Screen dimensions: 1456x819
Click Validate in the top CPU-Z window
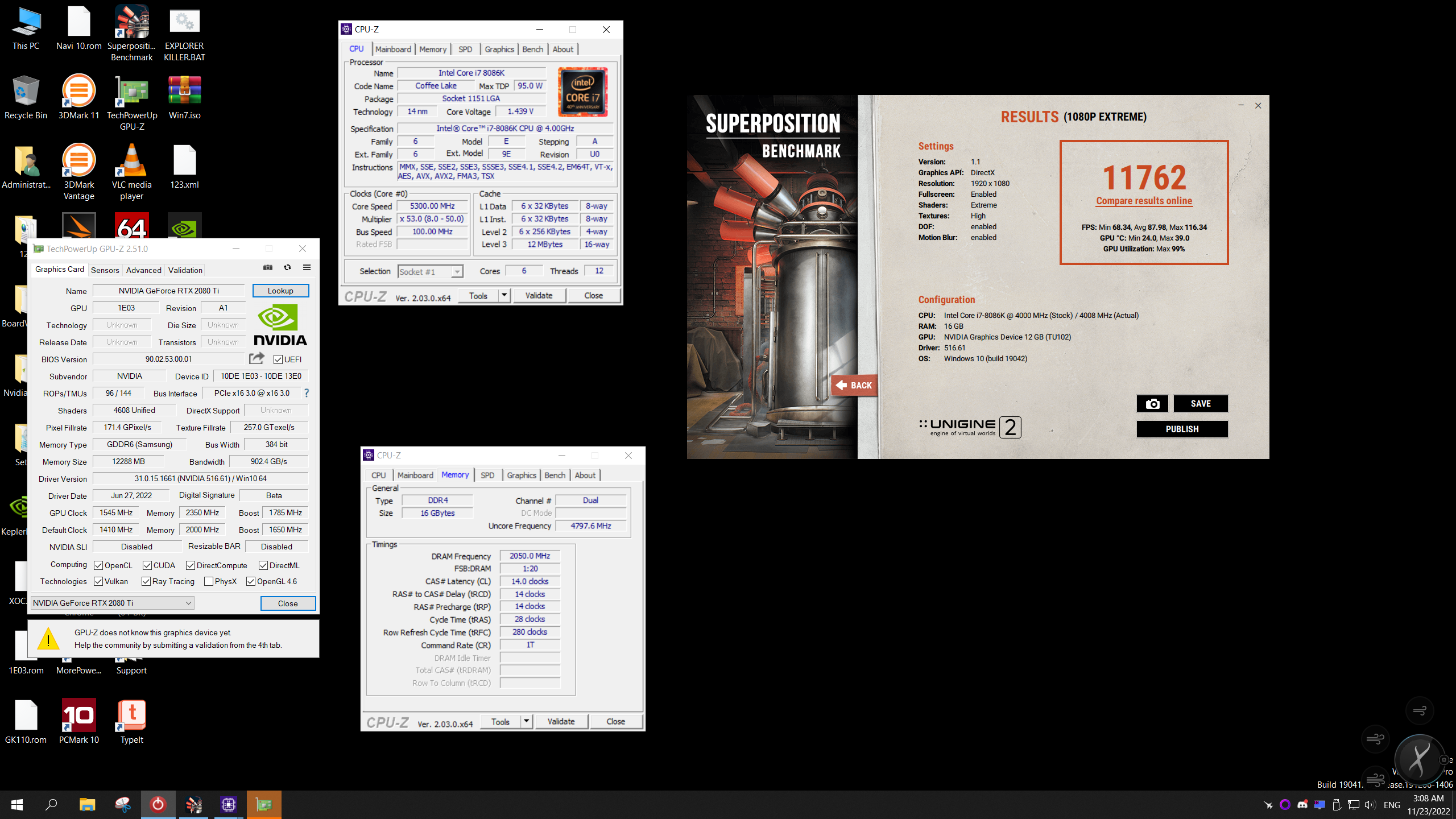tap(539, 295)
